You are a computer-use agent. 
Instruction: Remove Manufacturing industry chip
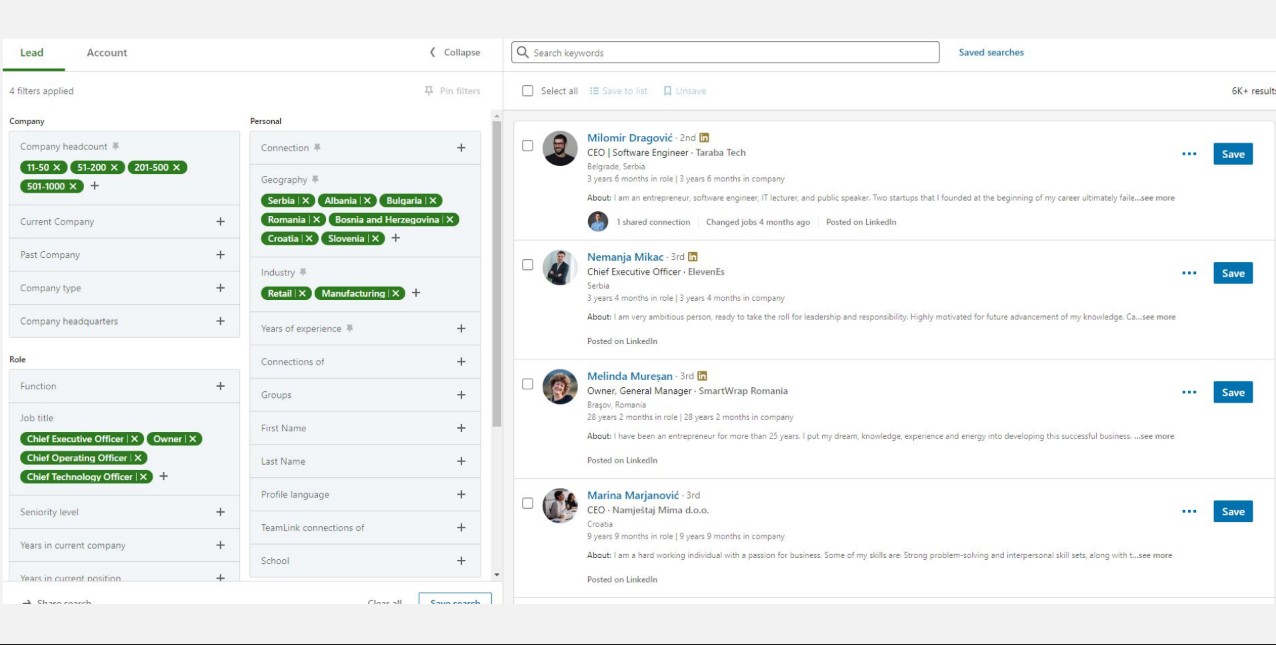396,294
